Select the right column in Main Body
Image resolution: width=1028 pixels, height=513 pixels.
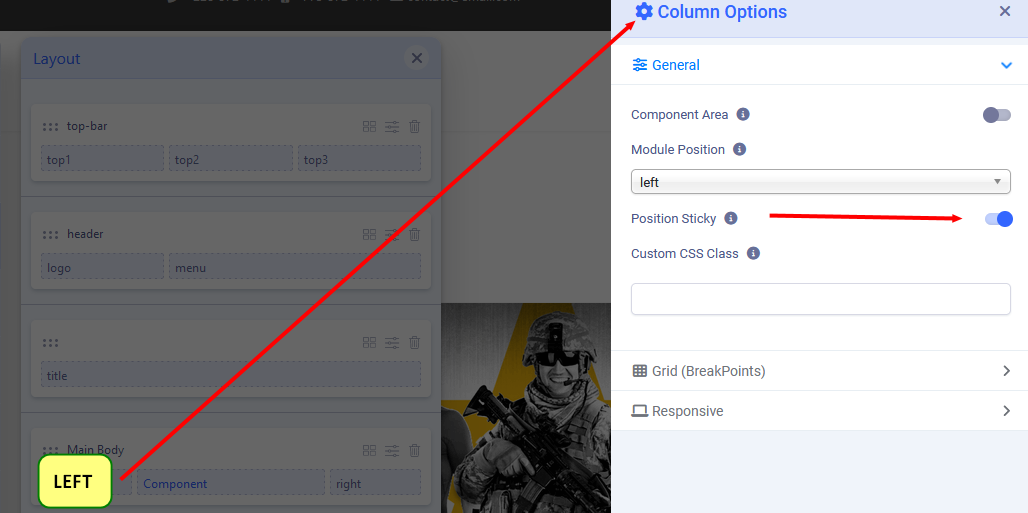coord(375,483)
